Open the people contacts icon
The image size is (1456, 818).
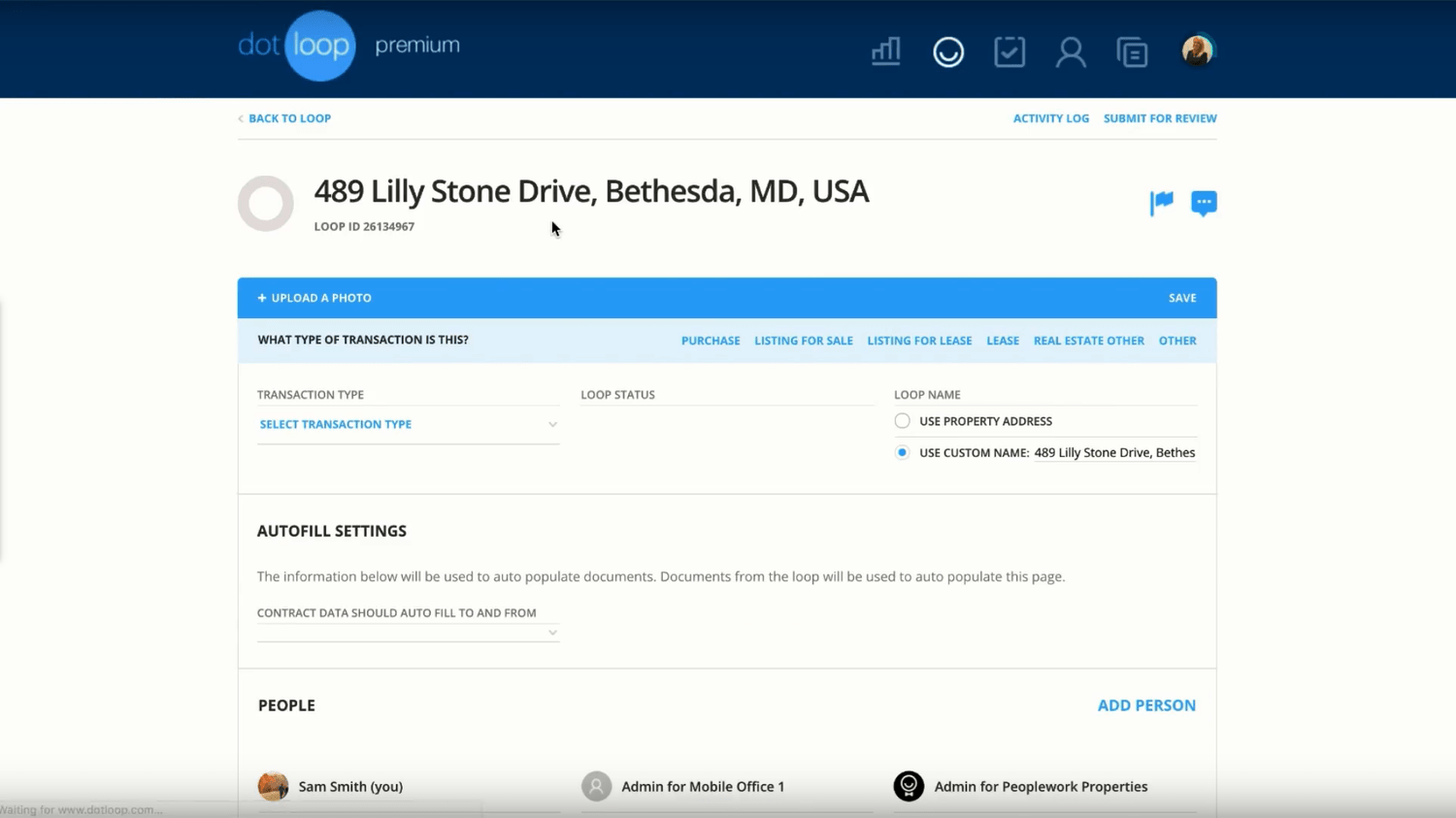point(1070,51)
